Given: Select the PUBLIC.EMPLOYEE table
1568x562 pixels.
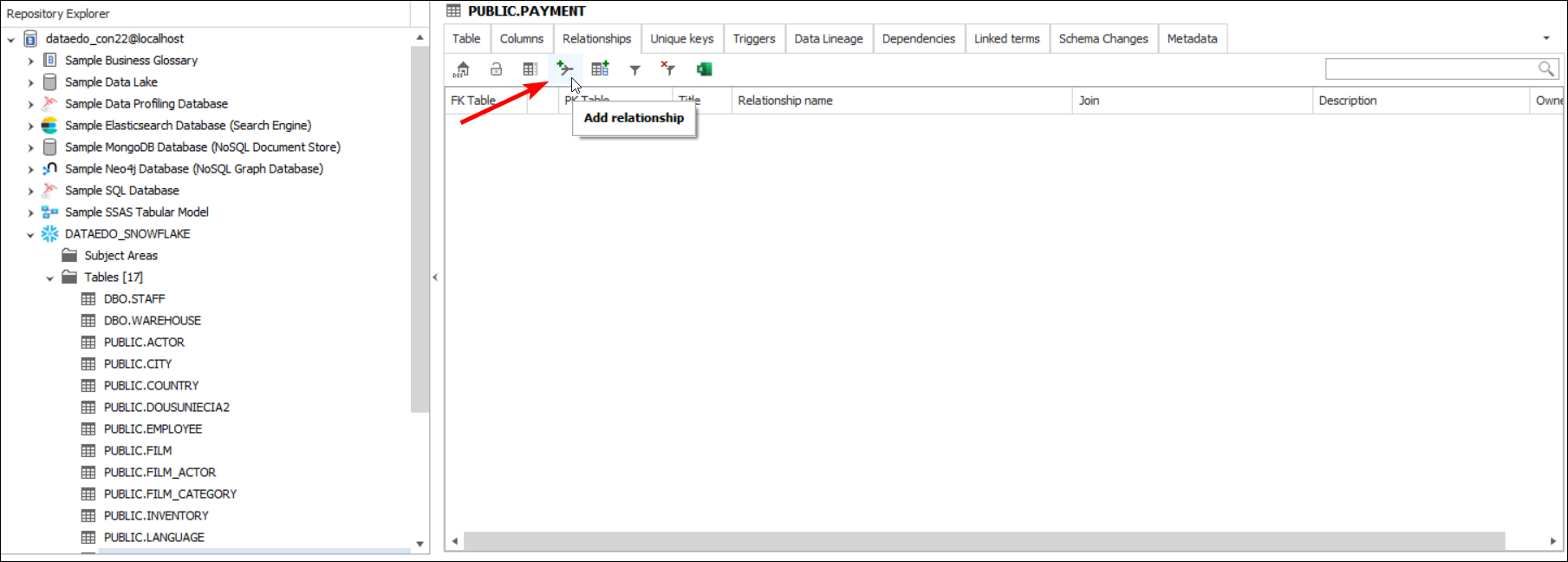Looking at the screenshot, I should 153,428.
